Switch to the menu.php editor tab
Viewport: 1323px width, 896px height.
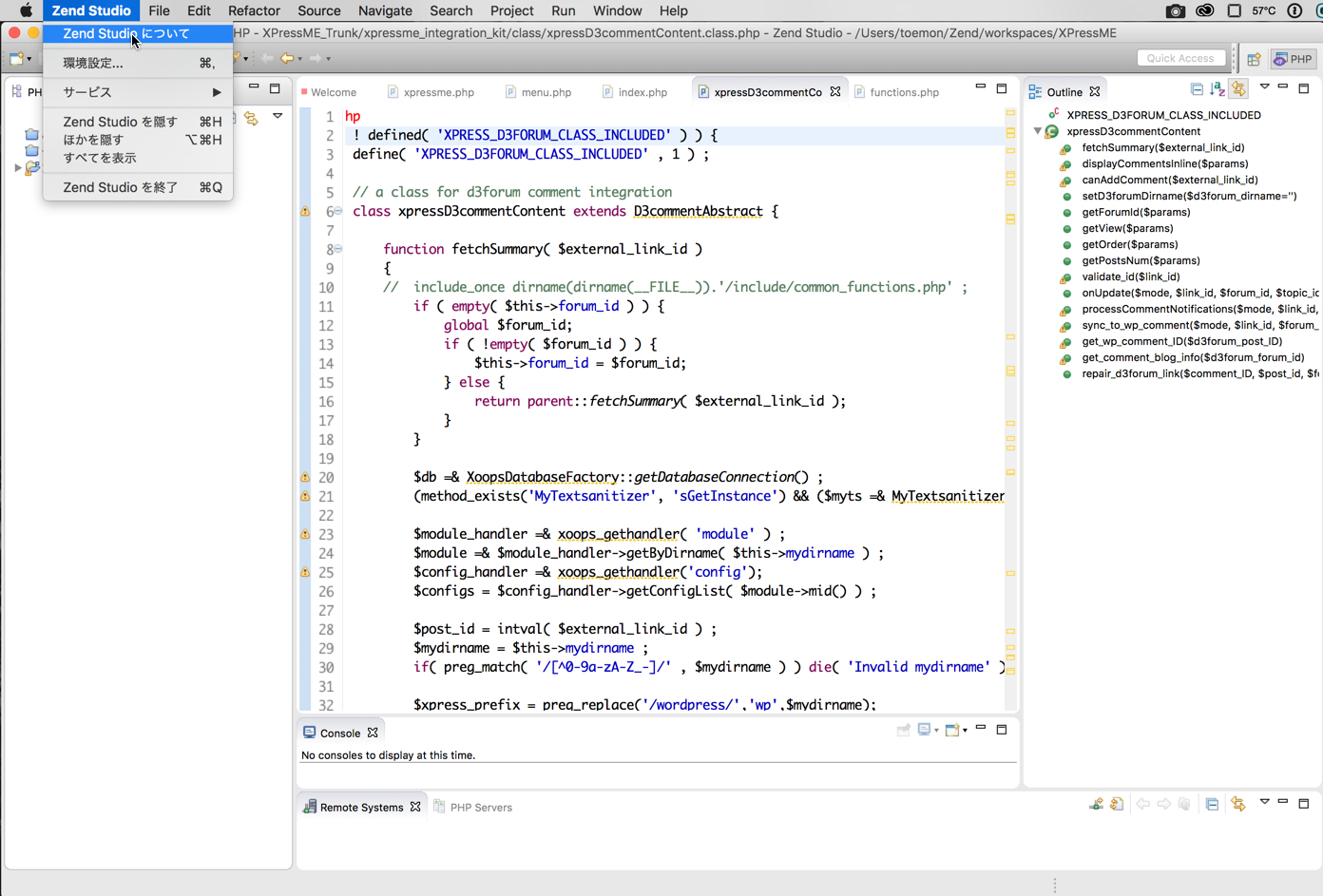pyautogui.click(x=538, y=92)
